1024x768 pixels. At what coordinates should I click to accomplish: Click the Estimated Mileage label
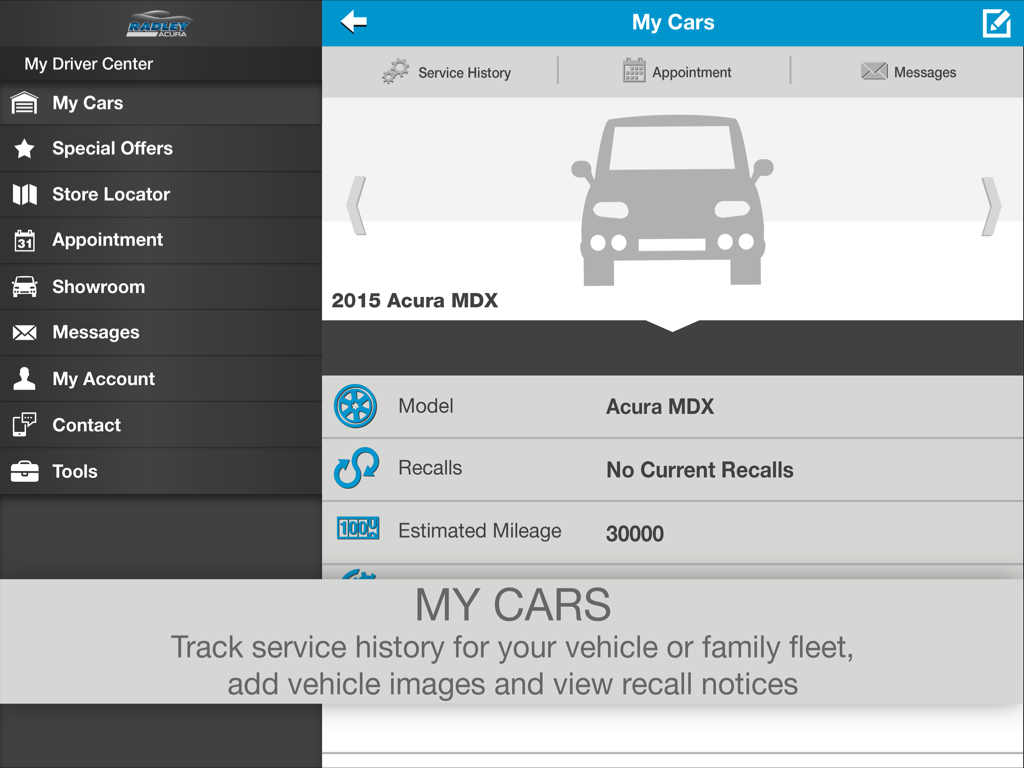pos(479,531)
